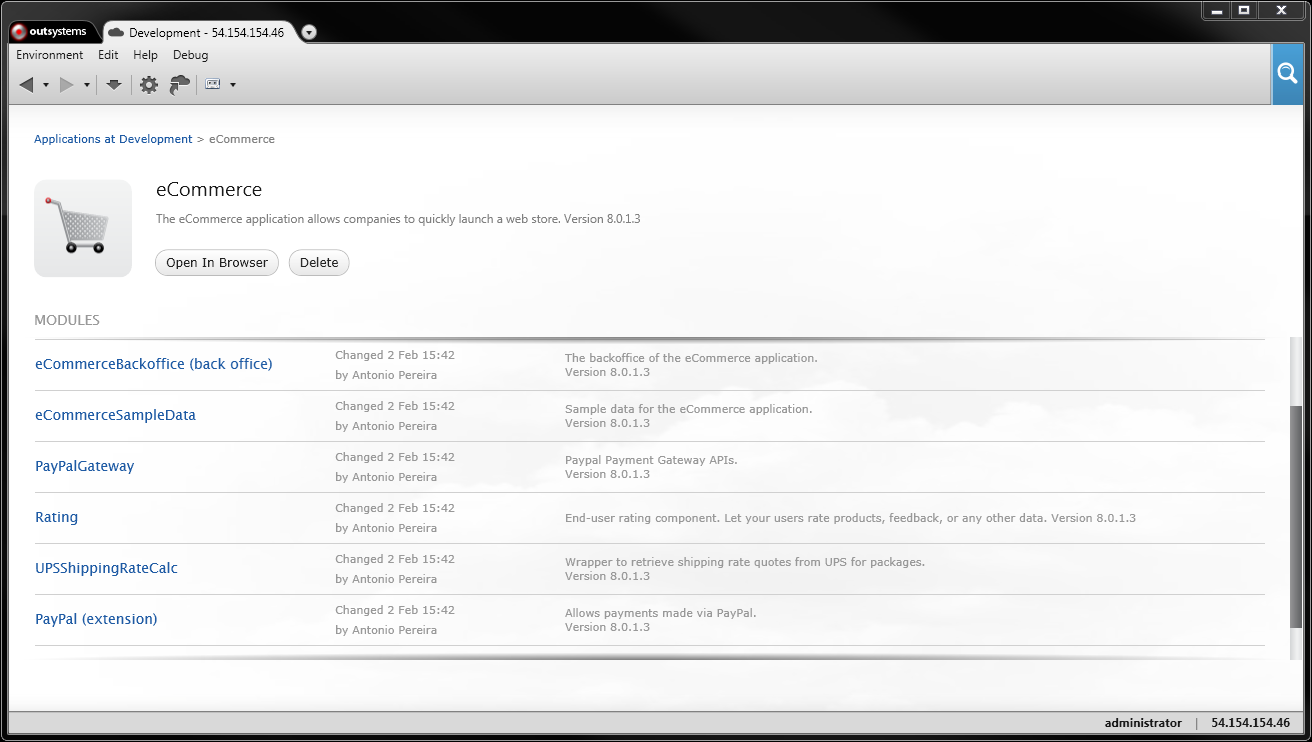The width and height of the screenshot is (1312, 742).
Task: Click the card-shaped toolbar icon
Action: click(212, 85)
